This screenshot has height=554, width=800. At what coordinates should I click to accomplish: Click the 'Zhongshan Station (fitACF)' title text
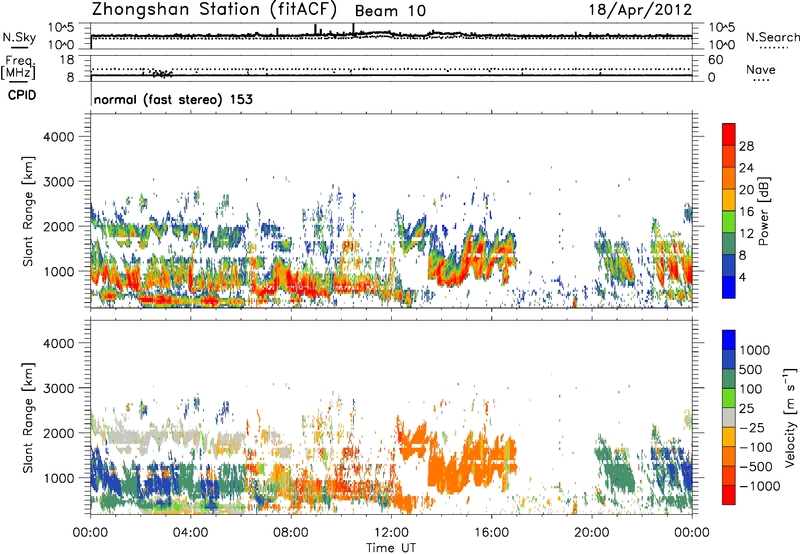click(x=214, y=10)
